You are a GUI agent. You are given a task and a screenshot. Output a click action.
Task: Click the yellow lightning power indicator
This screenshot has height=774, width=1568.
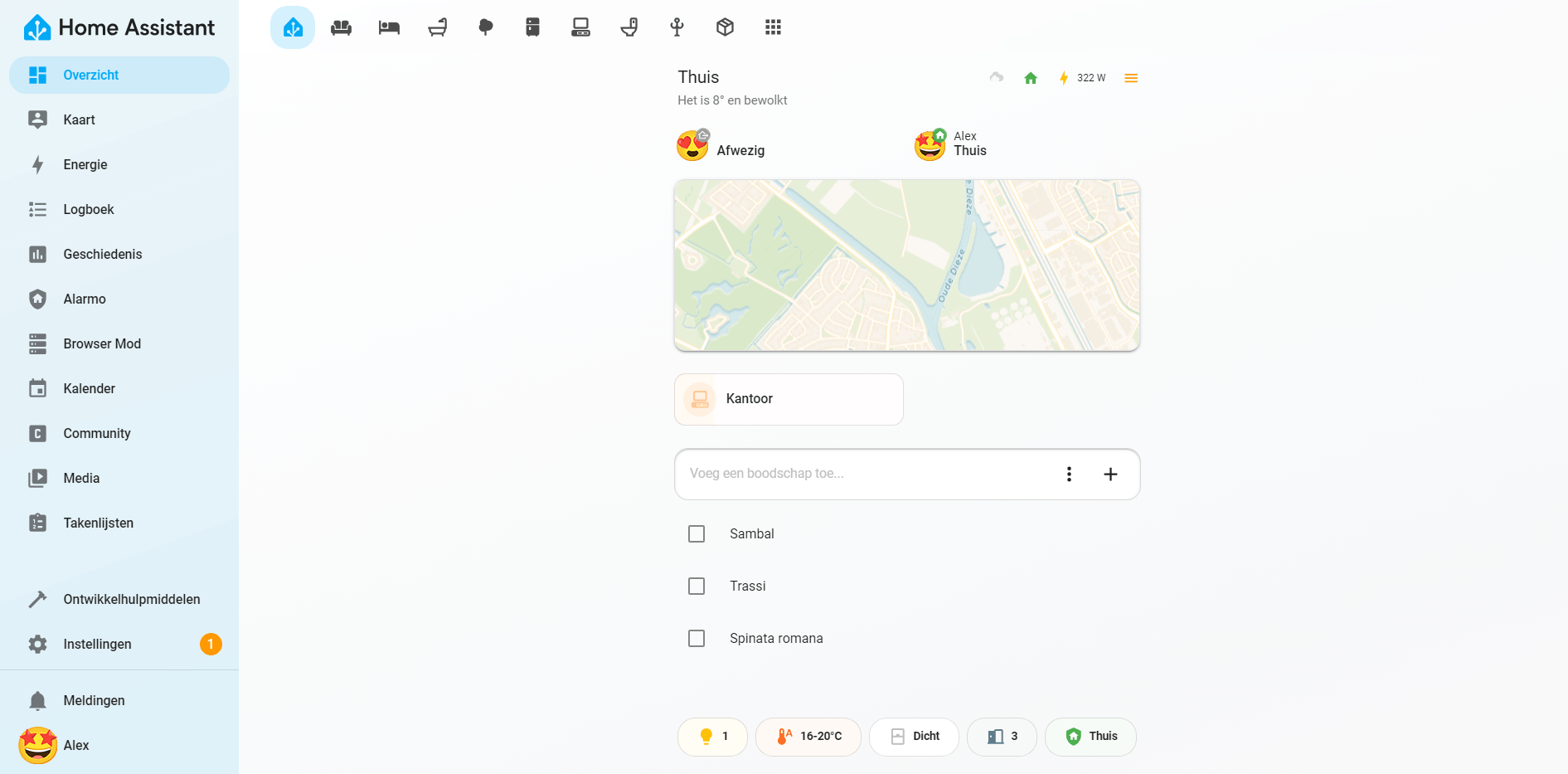[x=1064, y=77]
